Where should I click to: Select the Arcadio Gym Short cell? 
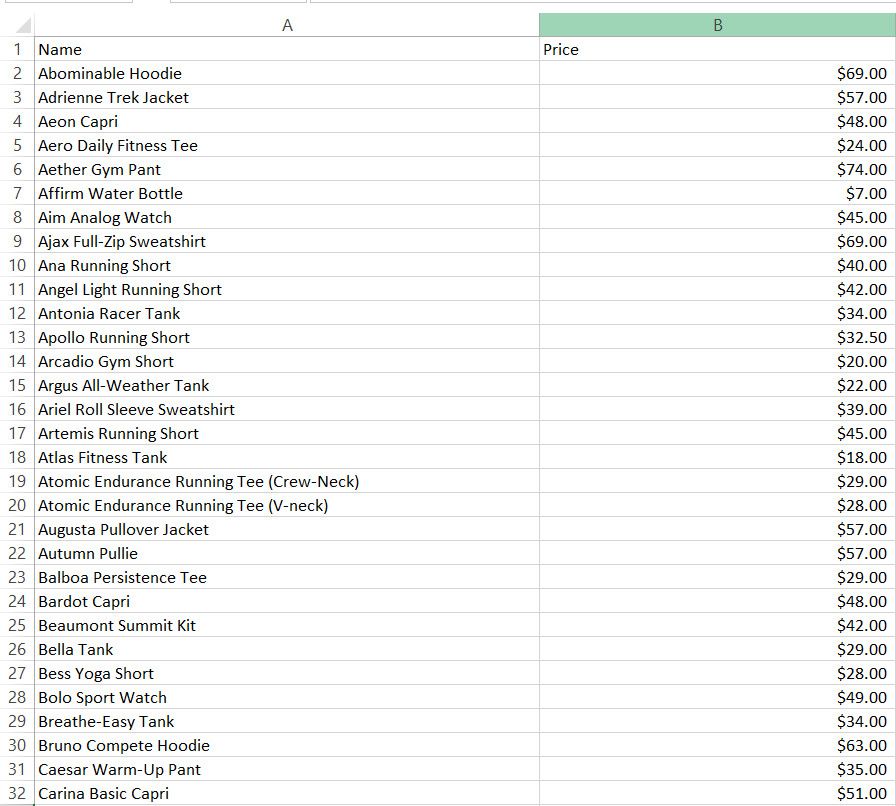pyautogui.click(x=287, y=361)
